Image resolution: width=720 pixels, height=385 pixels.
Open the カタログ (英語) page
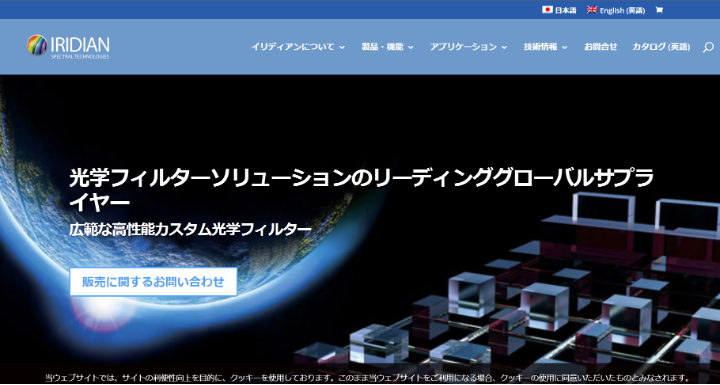pos(661,47)
